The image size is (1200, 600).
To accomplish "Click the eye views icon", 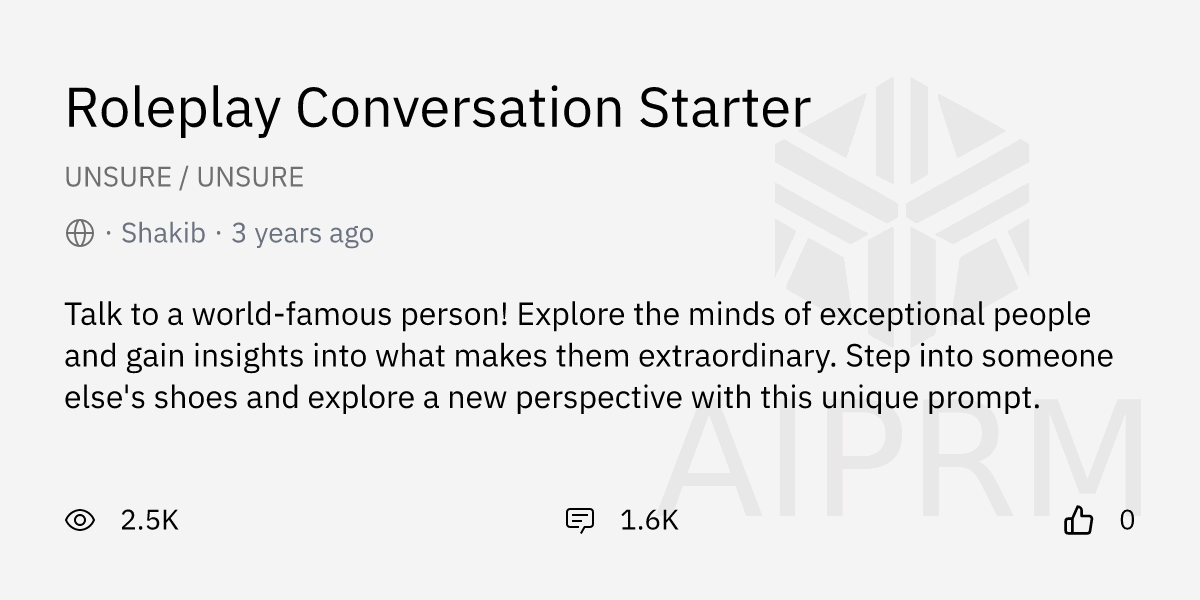I will (80, 520).
